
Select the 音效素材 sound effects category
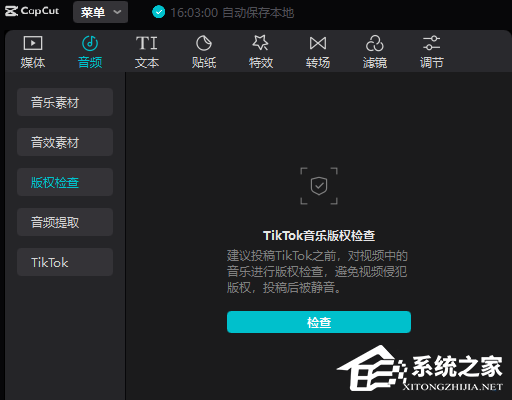(65, 142)
